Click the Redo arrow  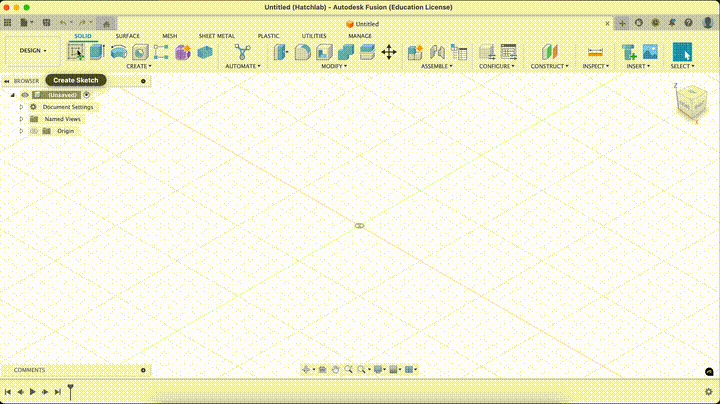pyautogui.click(x=82, y=22)
